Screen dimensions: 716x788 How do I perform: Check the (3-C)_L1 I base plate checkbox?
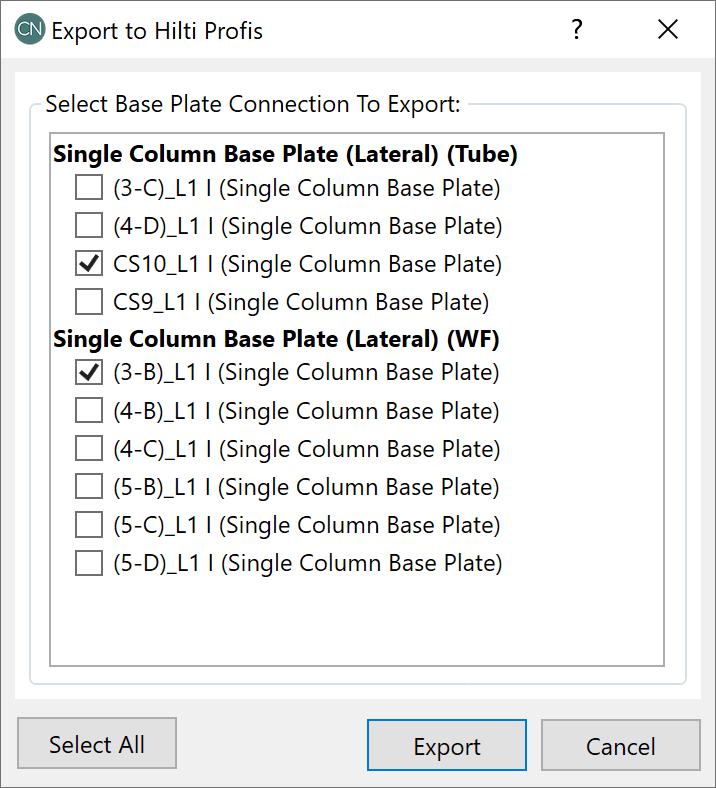click(89, 187)
